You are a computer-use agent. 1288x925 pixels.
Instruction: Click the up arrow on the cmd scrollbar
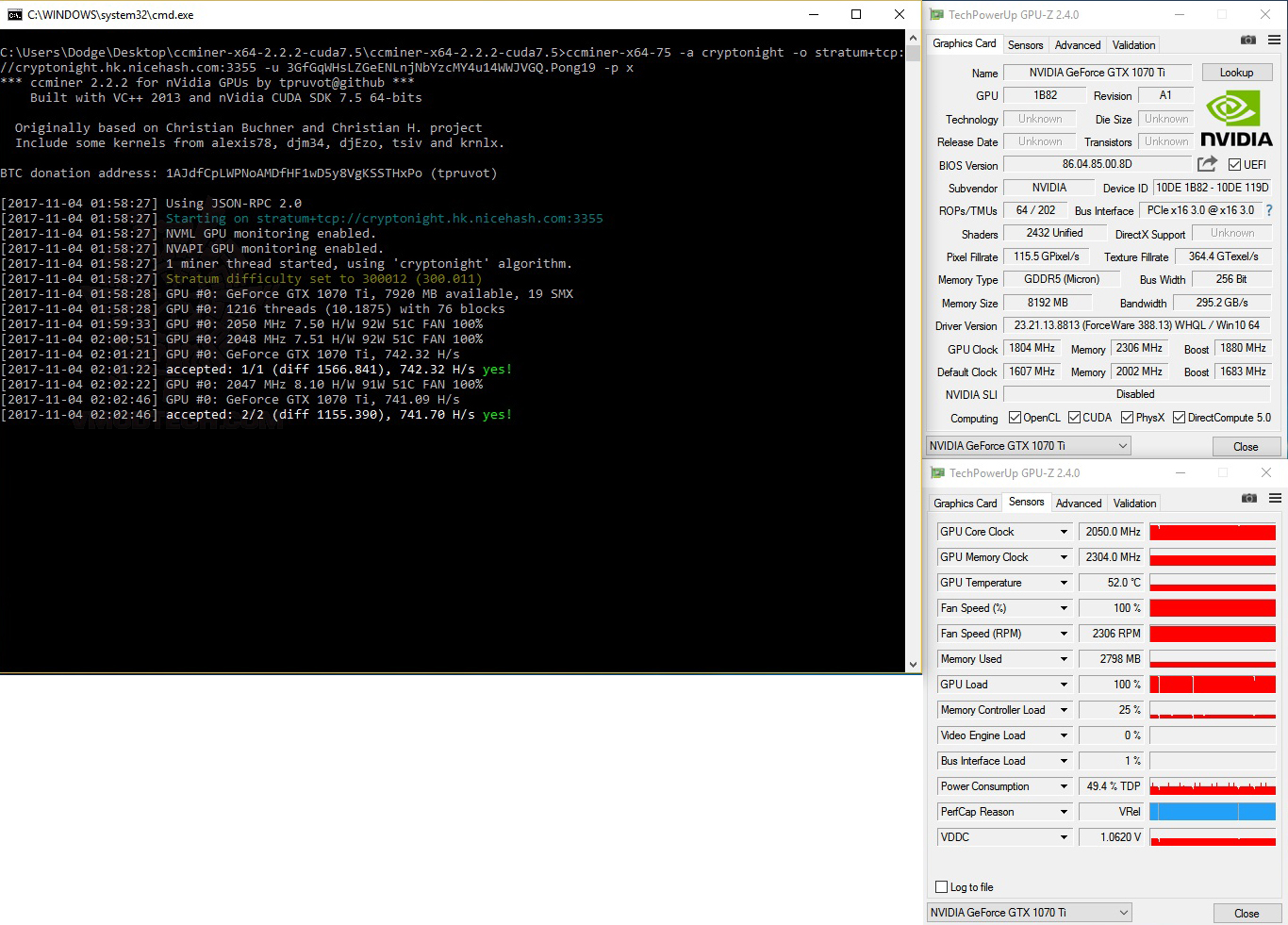pos(913,39)
